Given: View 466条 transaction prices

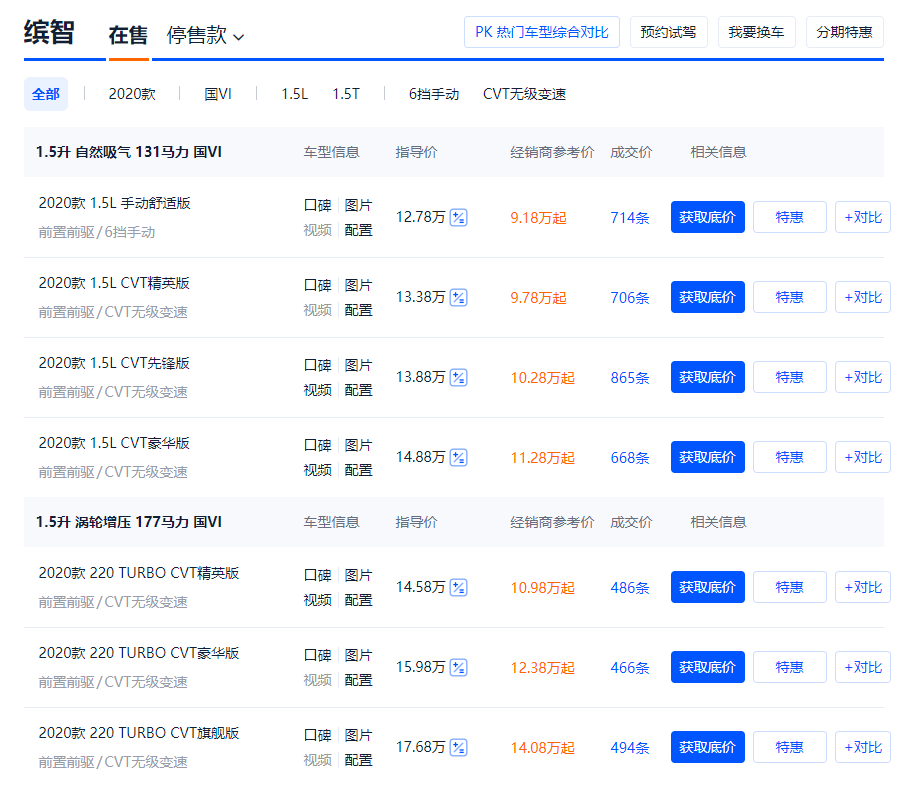Looking at the screenshot, I should coord(630,668).
